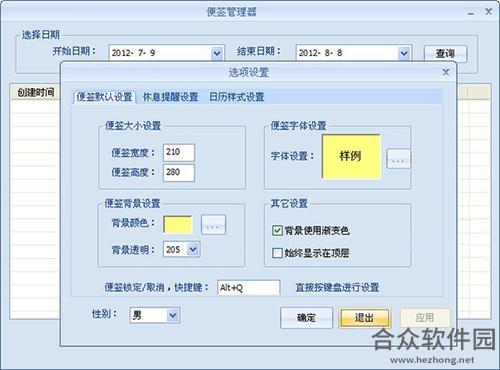Image resolution: width=500 pixels, height=370 pixels.
Task: Click the yellow 样例 font preview box
Action: click(x=351, y=156)
